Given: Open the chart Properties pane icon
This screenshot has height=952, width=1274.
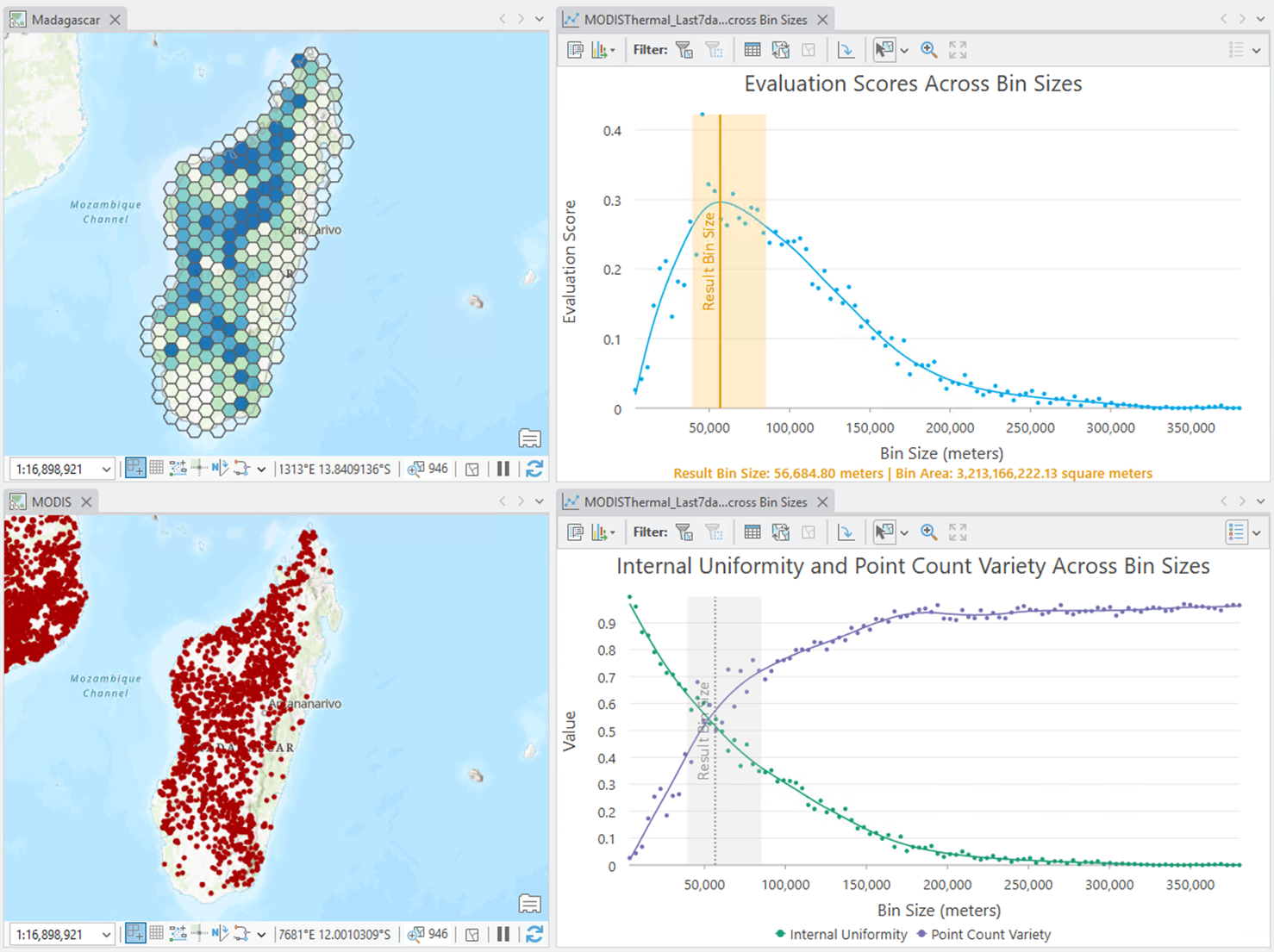Looking at the screenshot, I should click(575, 49).
